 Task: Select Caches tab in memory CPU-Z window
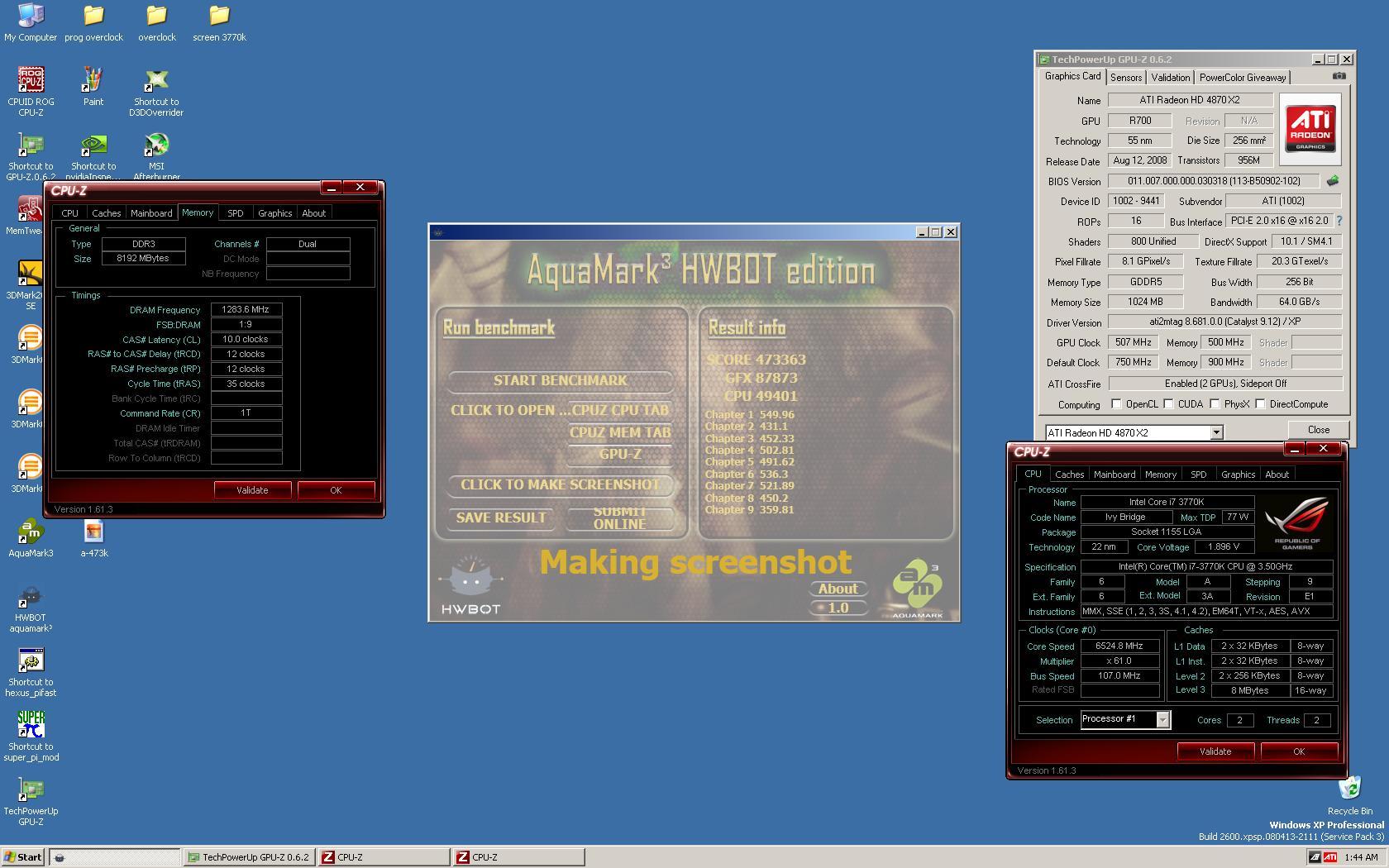pyautogui.click(x=106, y=212)
